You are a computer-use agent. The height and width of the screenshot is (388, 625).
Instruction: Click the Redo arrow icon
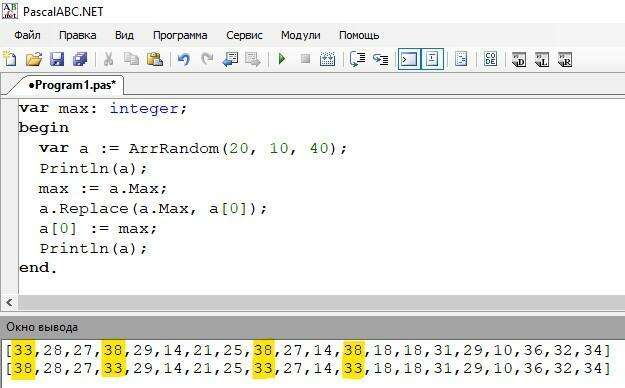point(207,59)
